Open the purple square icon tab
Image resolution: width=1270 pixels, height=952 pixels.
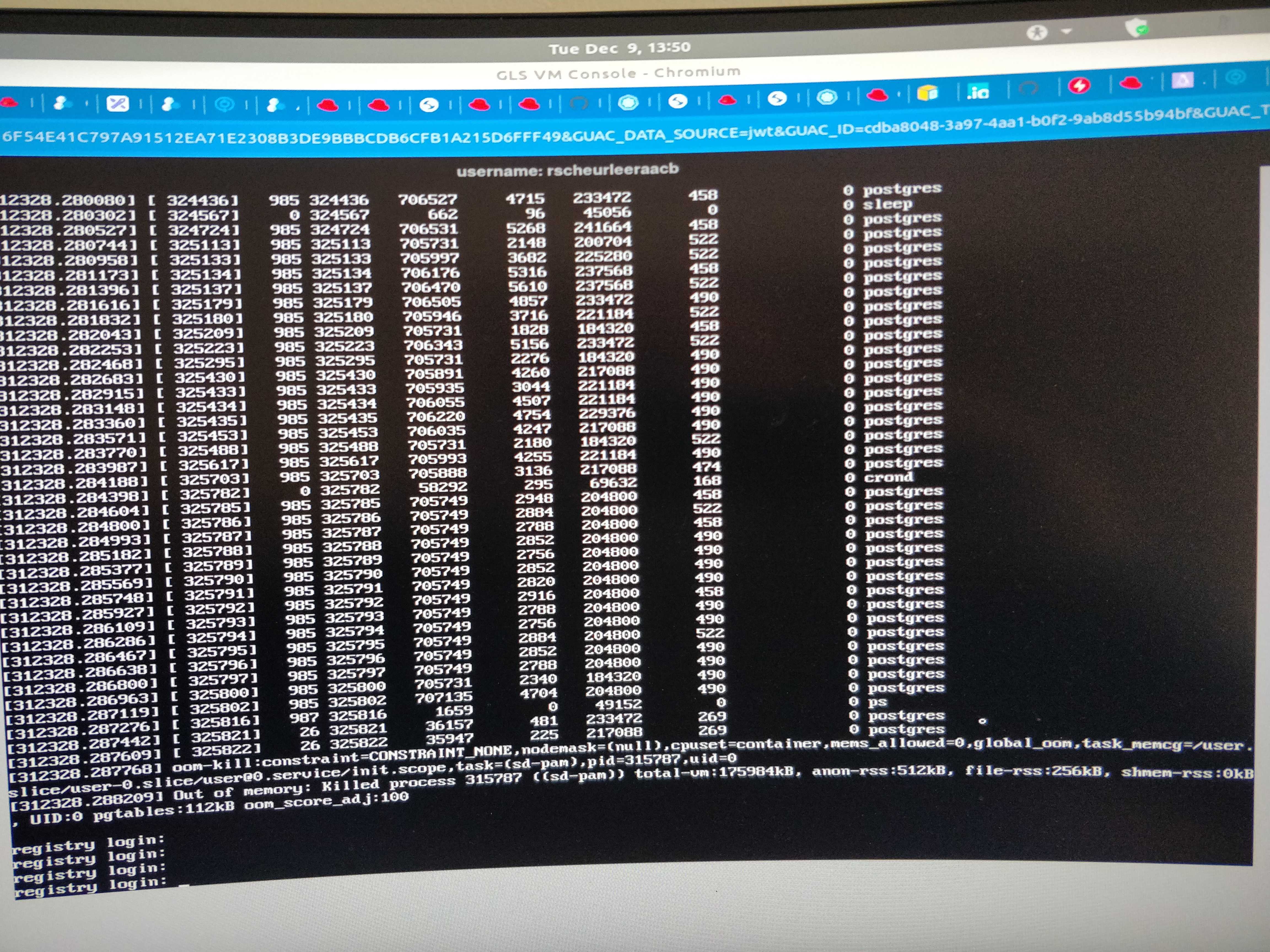coord(1182,80)
